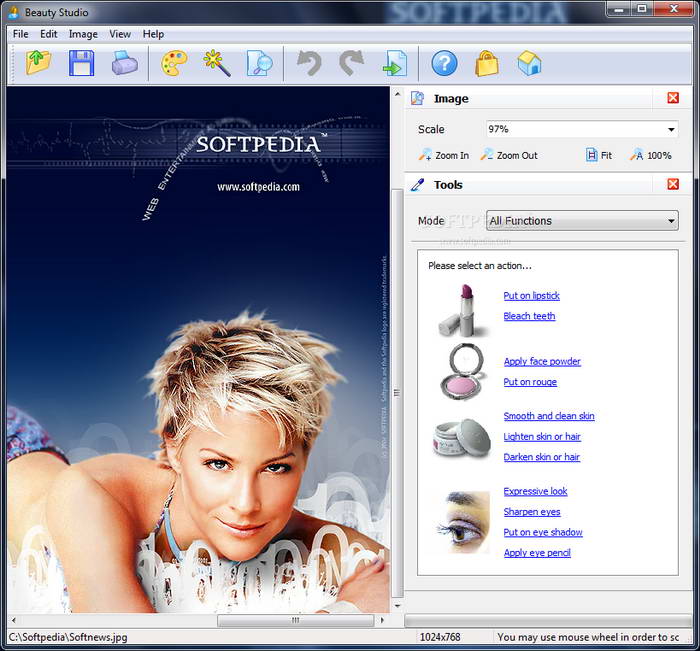The width and height of the screenshot is (700, 651).
Task: Select the Sharpen eyes link
Action: pos(532,512)
